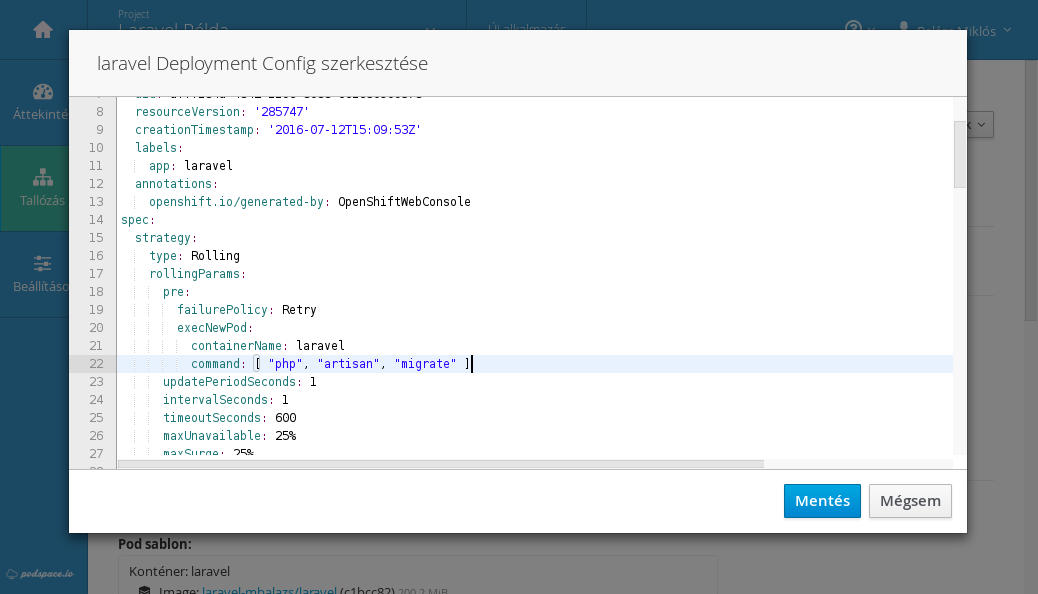This screenshot has height=594, width=1038.
Task: Click the horizontal scrollbar in editor
Action: point(441,464)
